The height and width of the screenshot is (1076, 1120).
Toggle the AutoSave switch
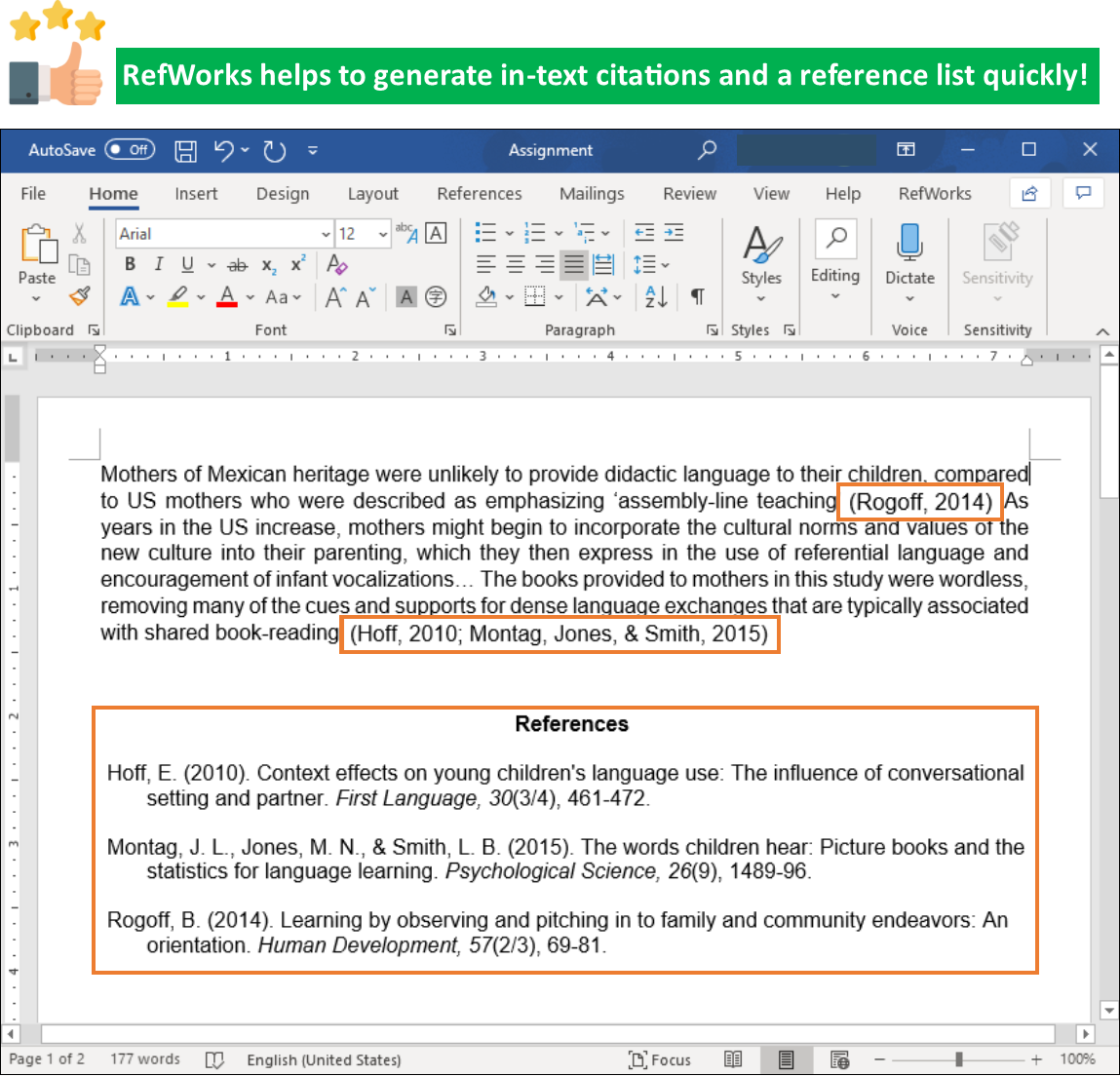(130, 150)
